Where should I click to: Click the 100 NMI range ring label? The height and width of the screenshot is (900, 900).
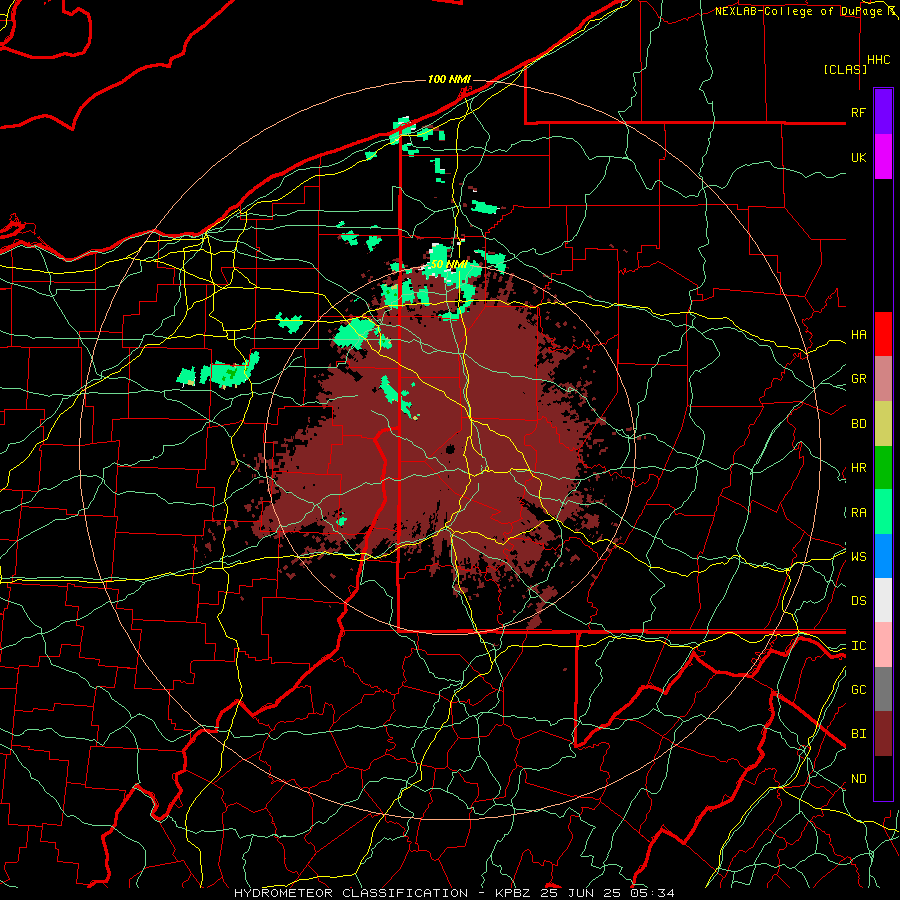click(x=449, y=79)
